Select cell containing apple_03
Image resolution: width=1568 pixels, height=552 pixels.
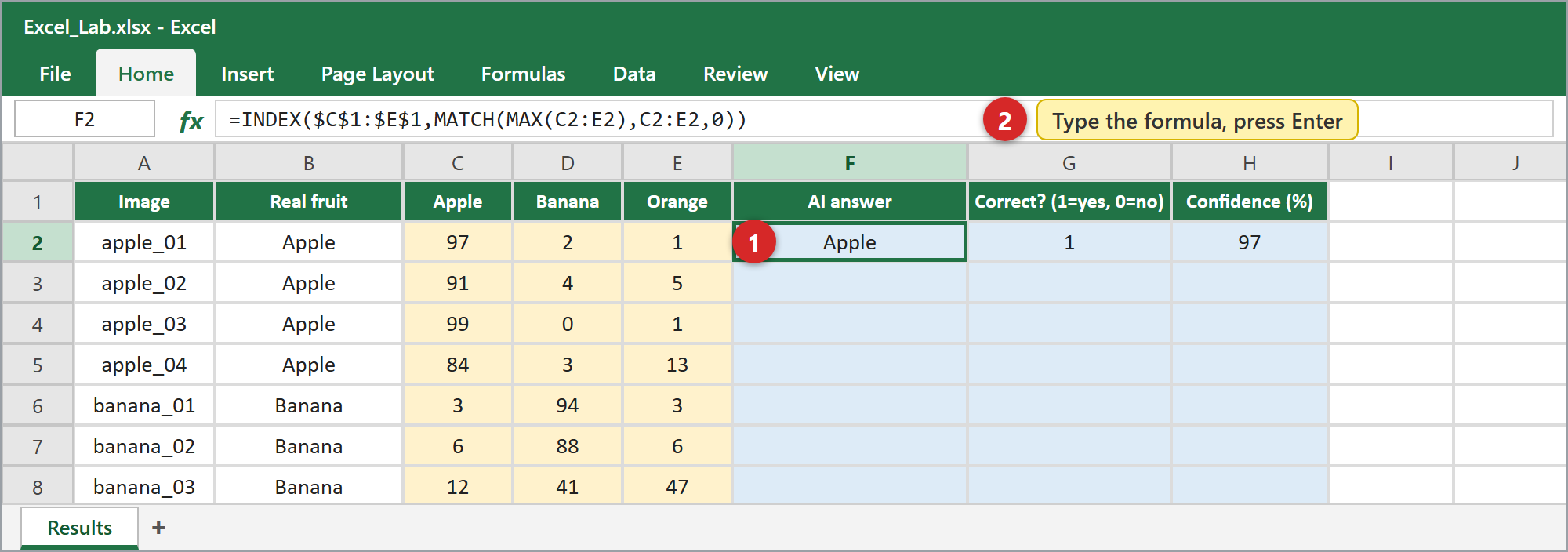(x=144, y=324)
